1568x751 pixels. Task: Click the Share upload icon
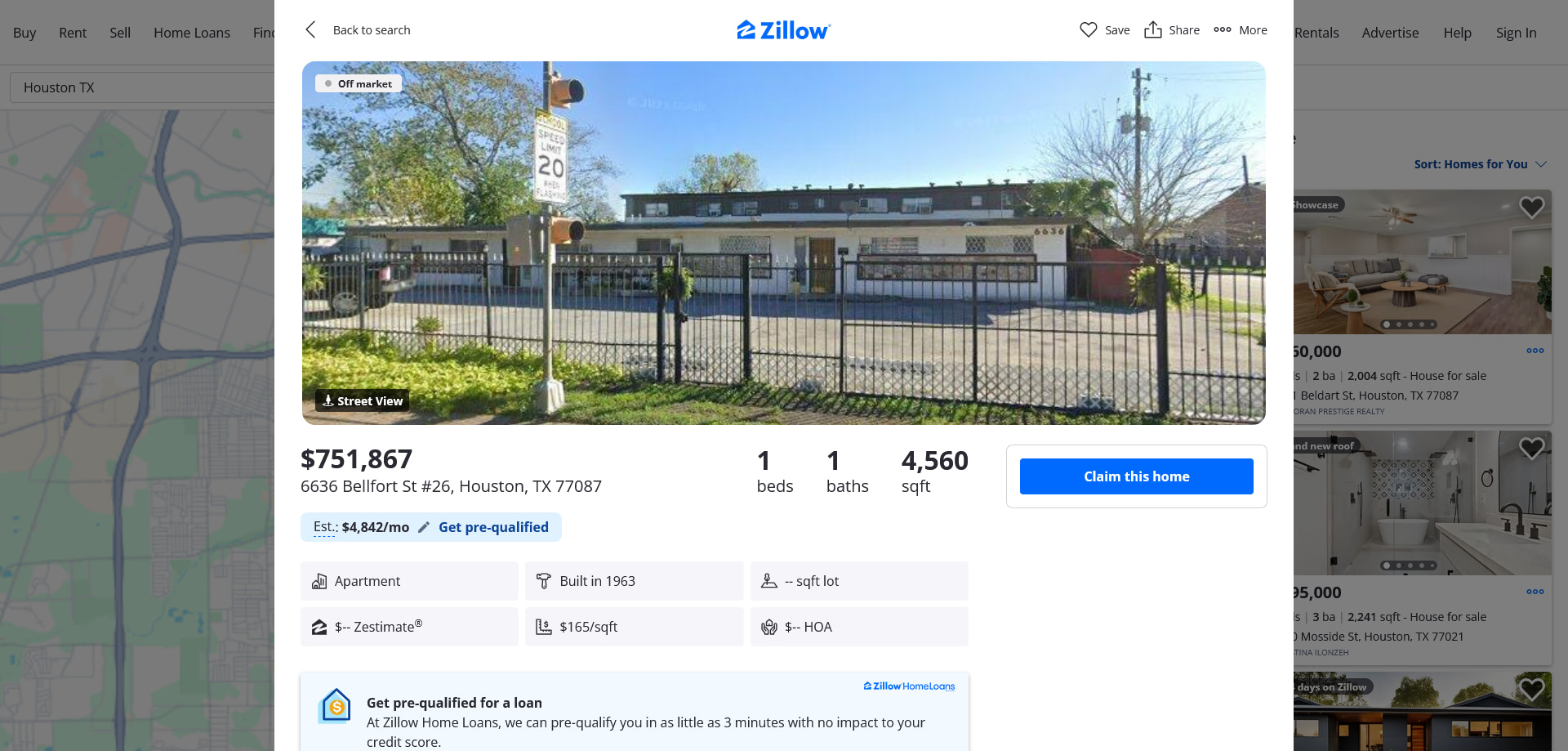tap(1152, 30)
